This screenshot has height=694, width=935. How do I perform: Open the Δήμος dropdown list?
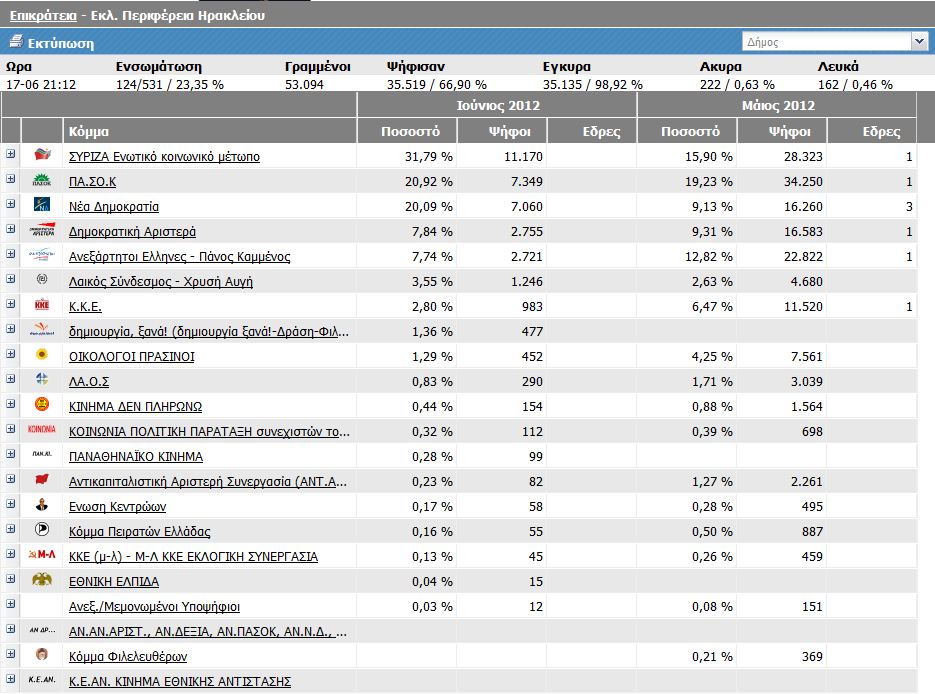click(918, 42)
